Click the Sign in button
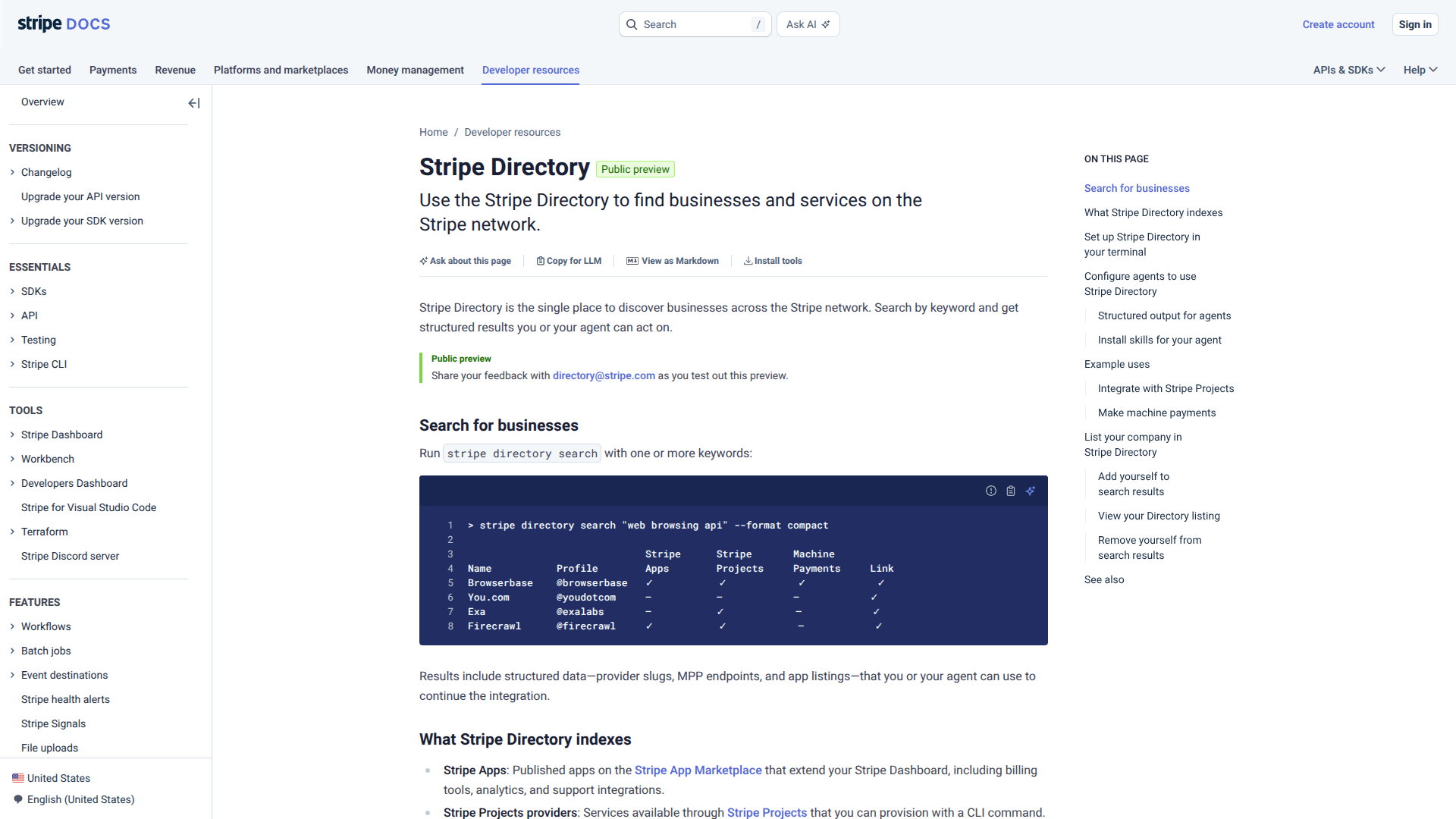Viewport: 1456px width, 819px height. coord(1415,24)
